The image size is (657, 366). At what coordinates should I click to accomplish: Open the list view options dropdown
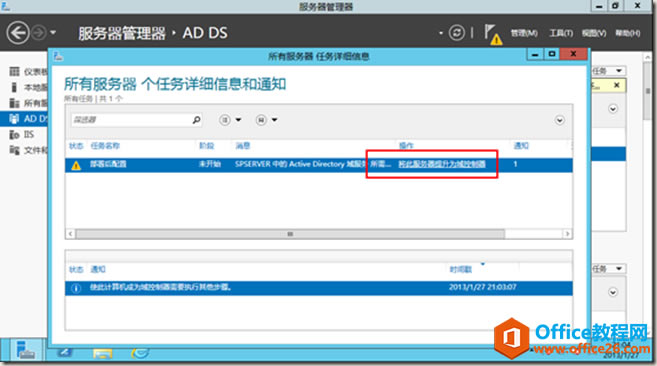click(x=230, y=120)
